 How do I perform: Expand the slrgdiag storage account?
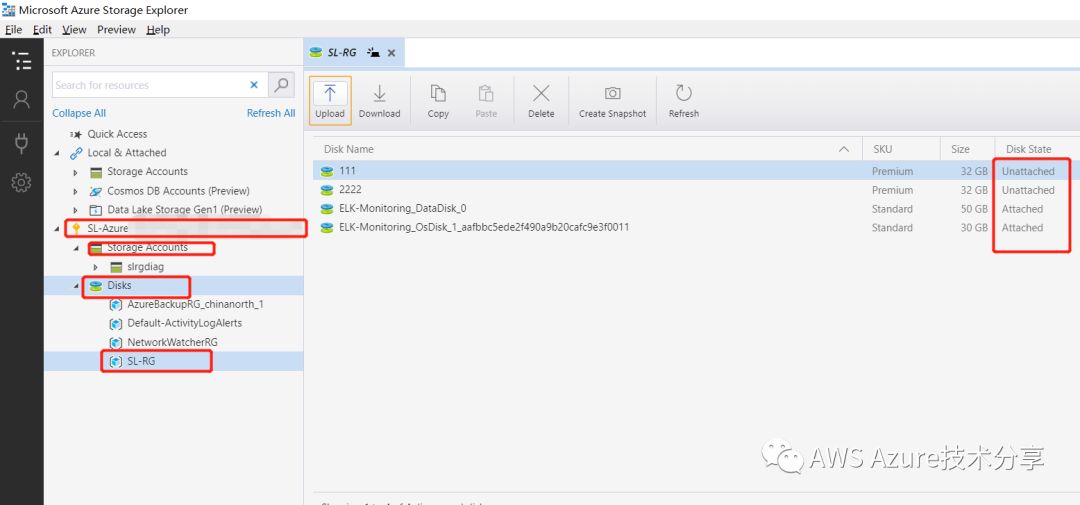(95, 266)
